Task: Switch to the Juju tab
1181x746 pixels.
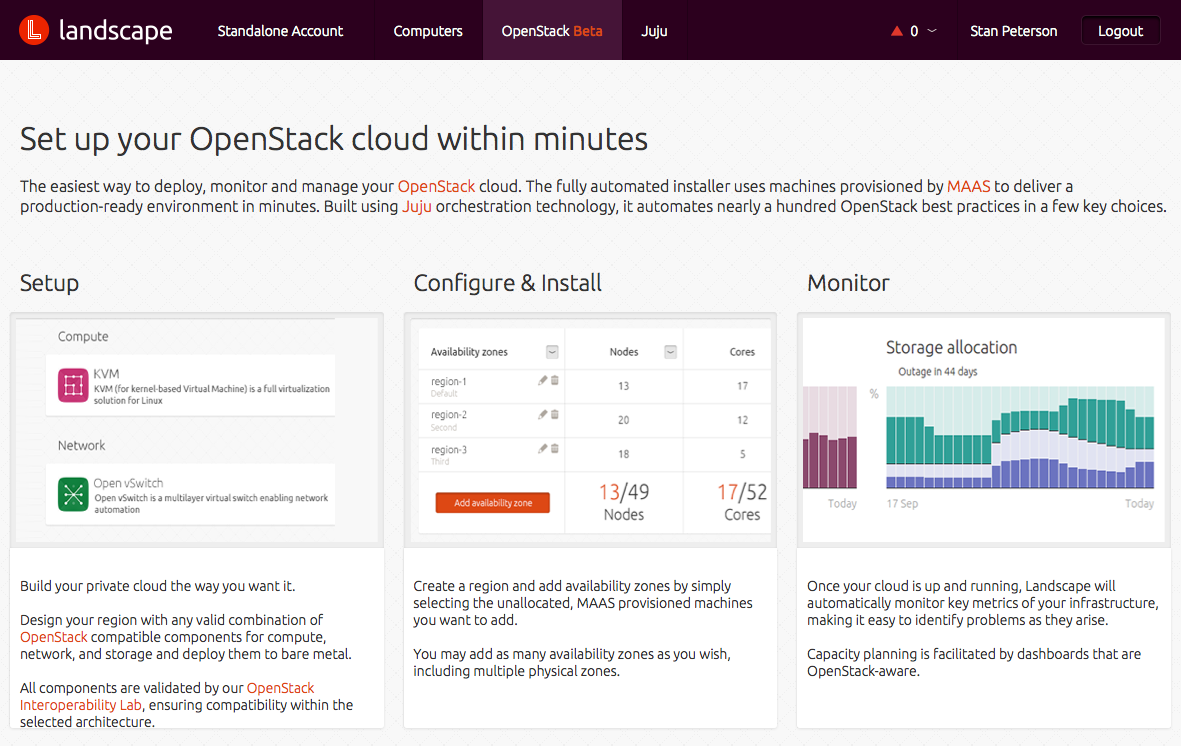Action: [654, 31]
